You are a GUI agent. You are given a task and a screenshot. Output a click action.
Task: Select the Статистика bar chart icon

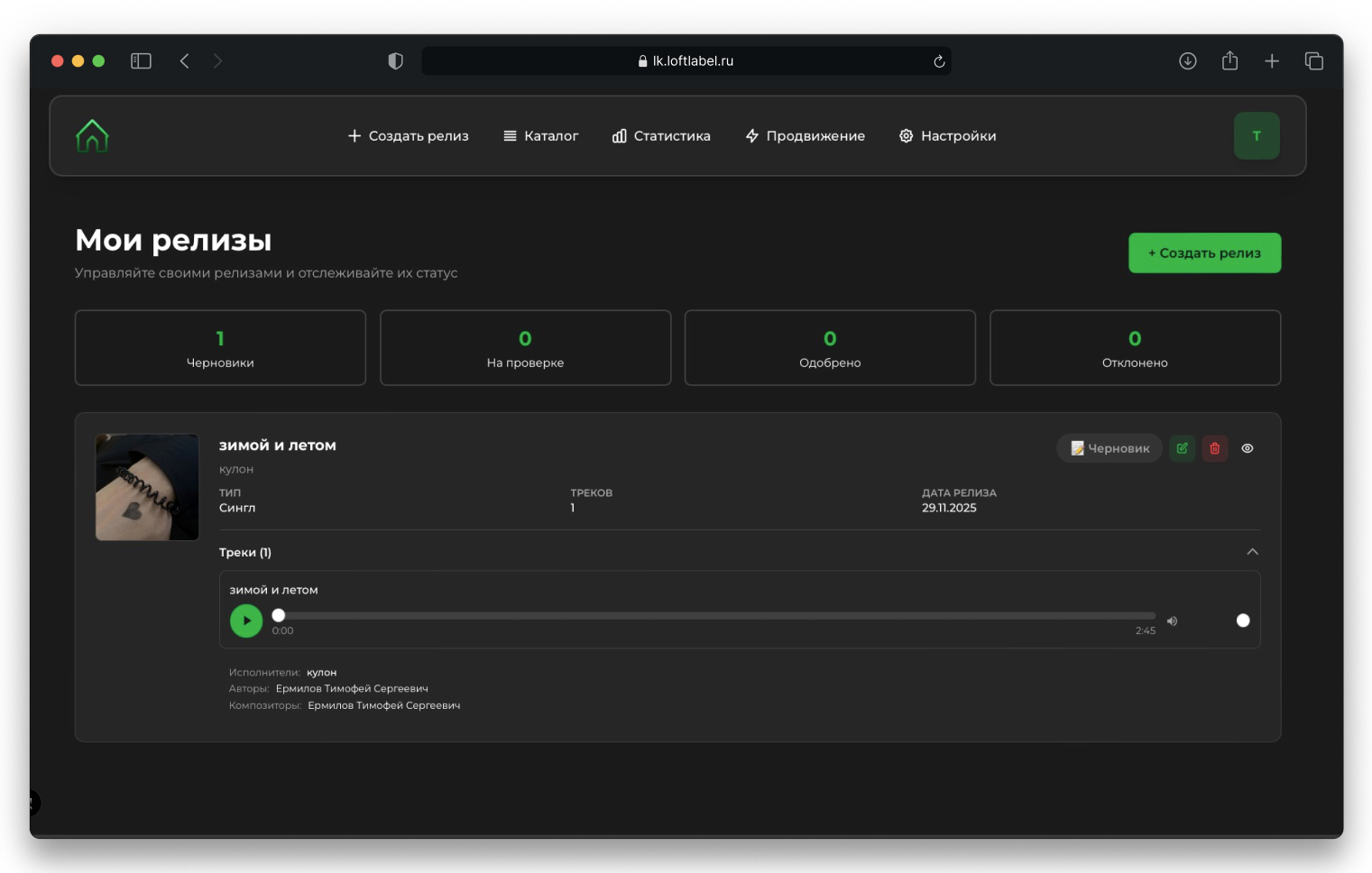pyautogui.click(x=618, y=136)
